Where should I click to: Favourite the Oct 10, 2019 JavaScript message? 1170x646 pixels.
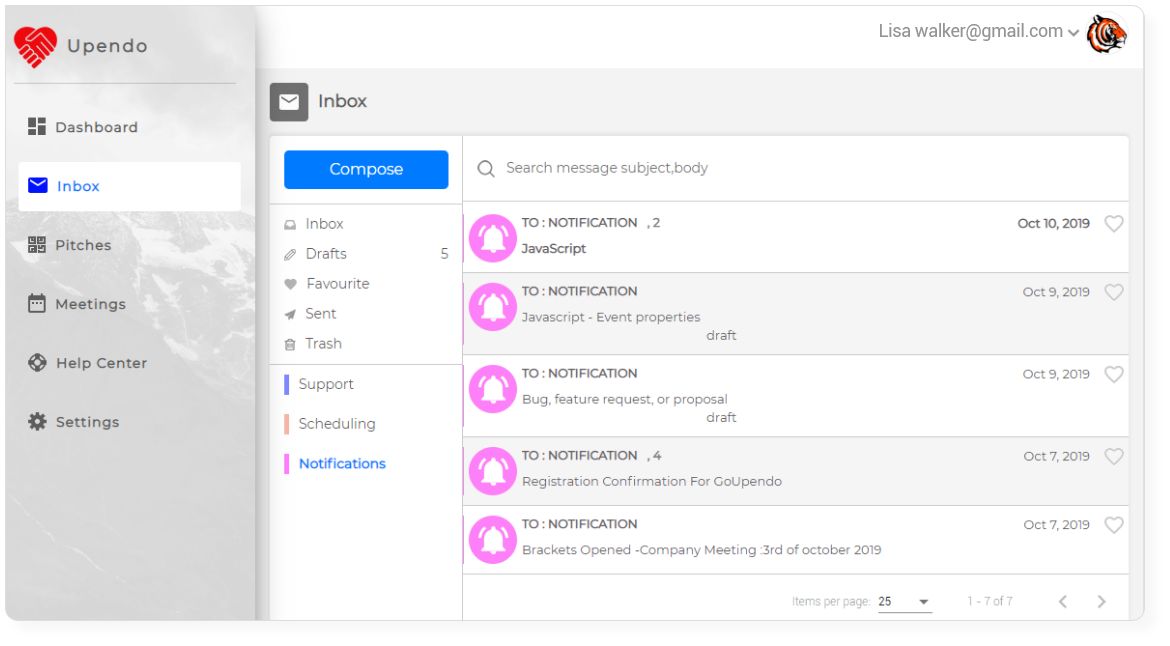pyautogui.click(x=1113, y=224)
